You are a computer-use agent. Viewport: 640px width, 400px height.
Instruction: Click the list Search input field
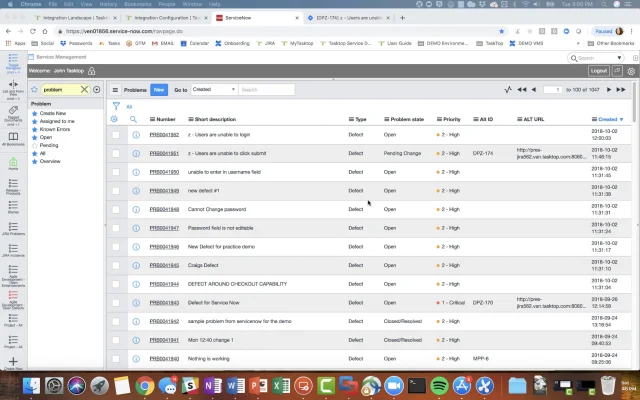(x=267, y=89)
